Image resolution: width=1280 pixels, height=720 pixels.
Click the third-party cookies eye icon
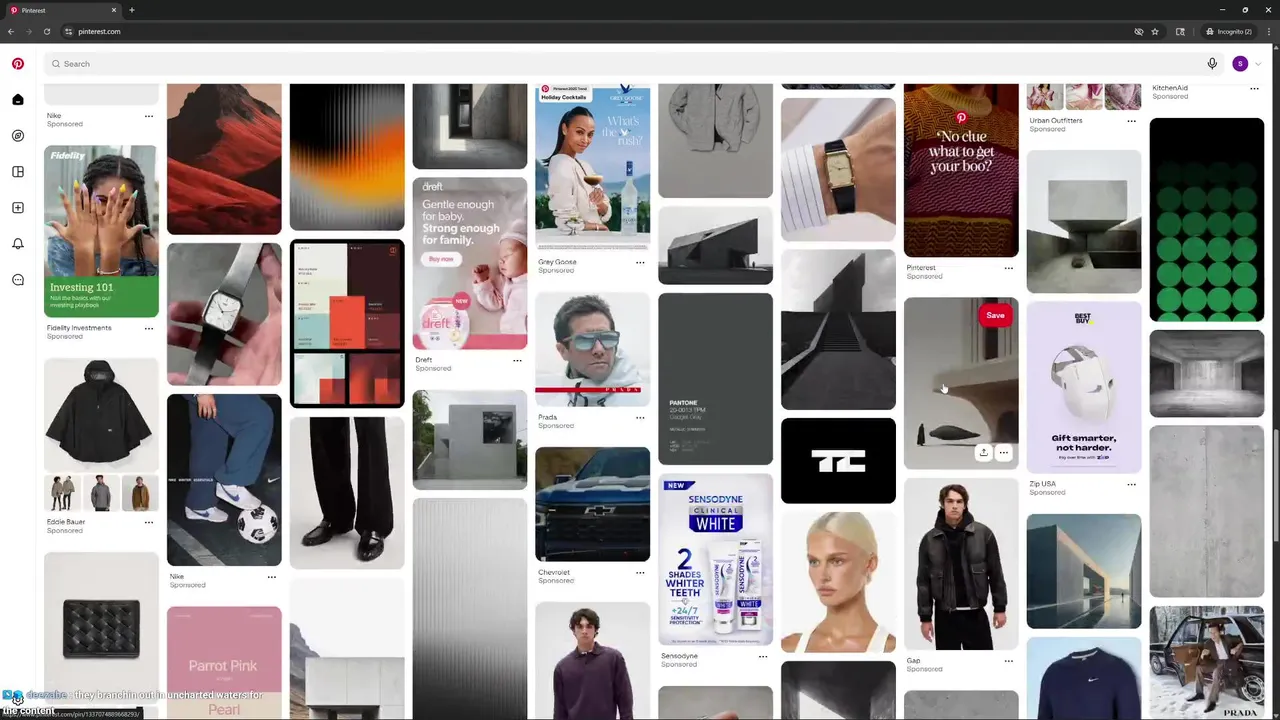coord(1138,31)
